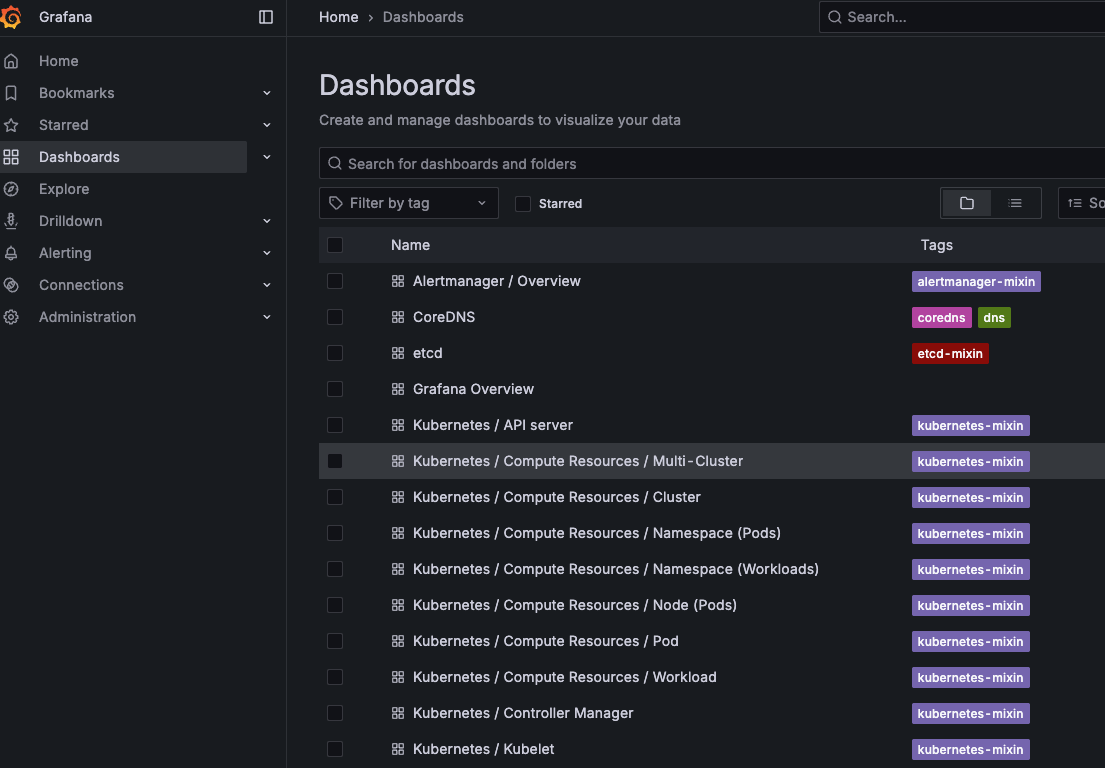Image resolution: width=1105 pixels, height=768 pixels.
Task: Toggle the sidebar dock icon
Action: point(266,17)
